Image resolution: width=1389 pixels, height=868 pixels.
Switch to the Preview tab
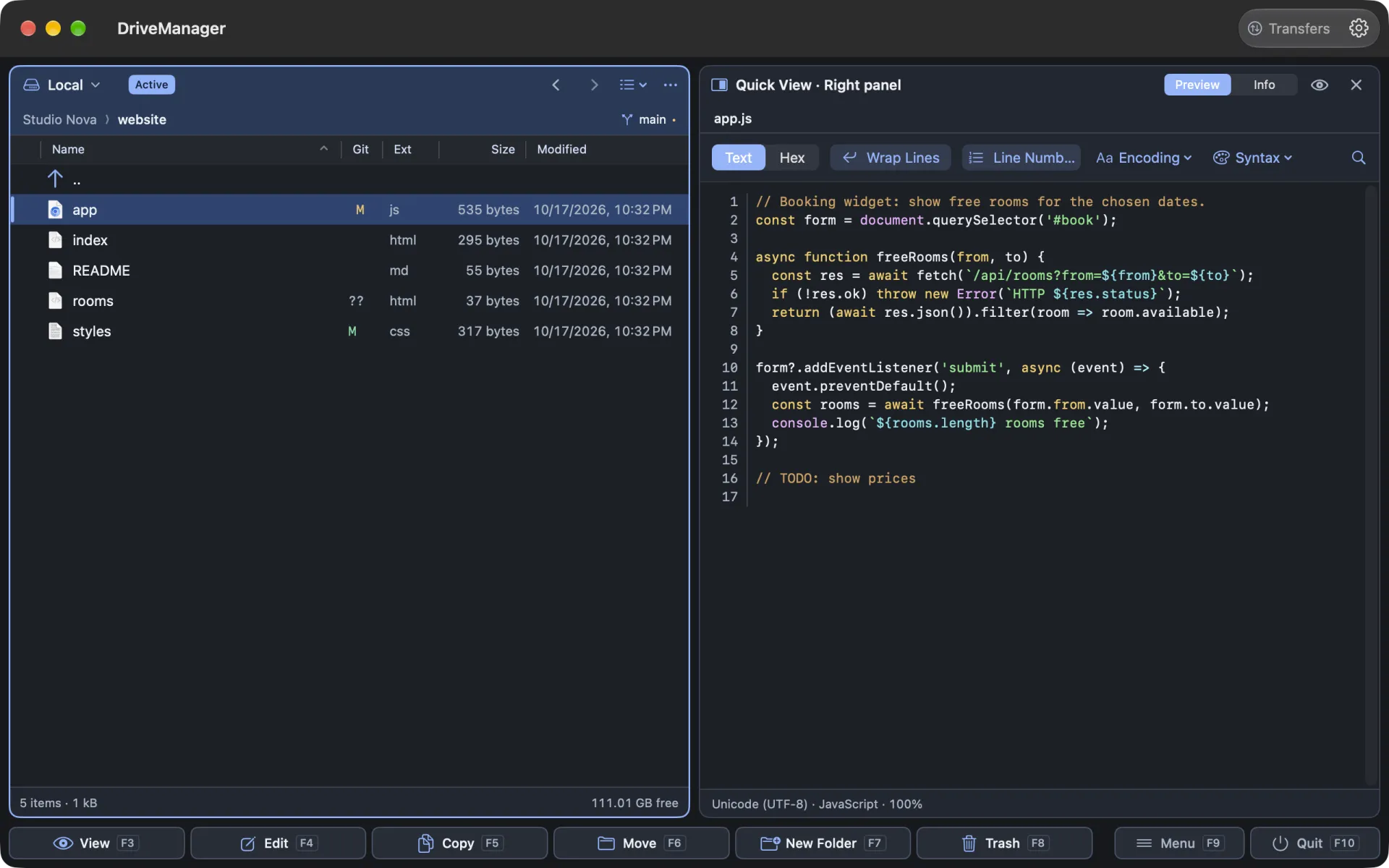(1197, 85)
